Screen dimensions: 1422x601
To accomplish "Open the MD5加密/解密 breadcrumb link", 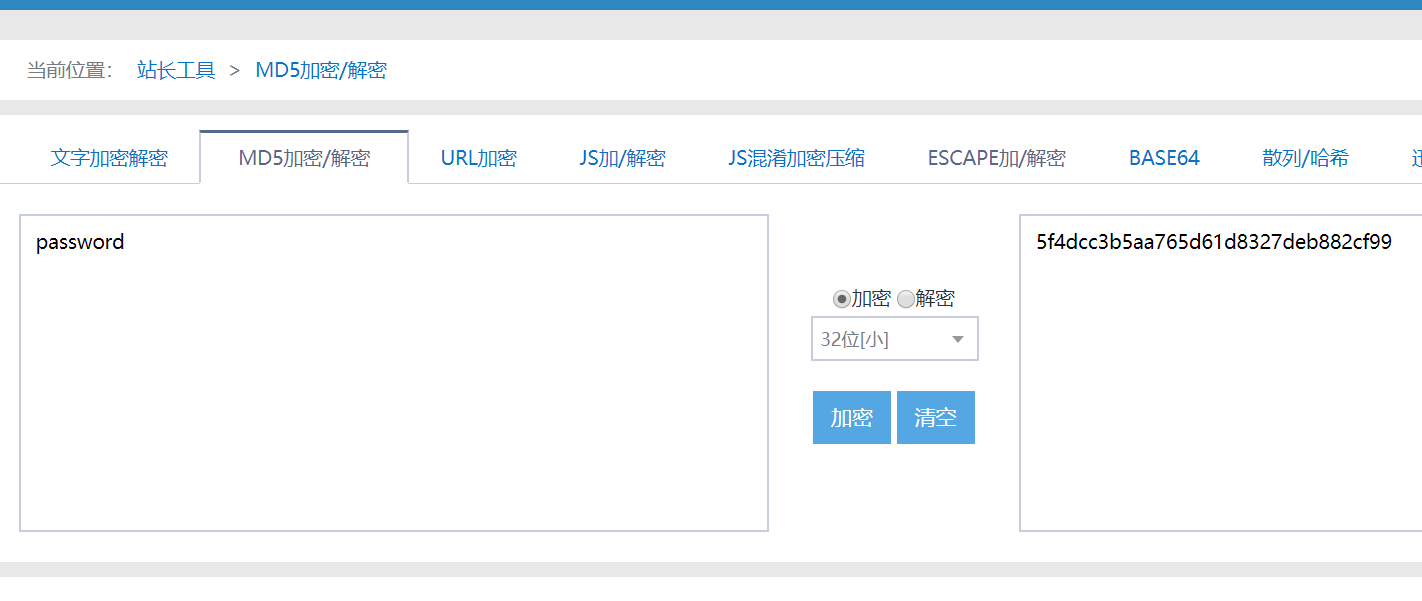I will (321, 70).
